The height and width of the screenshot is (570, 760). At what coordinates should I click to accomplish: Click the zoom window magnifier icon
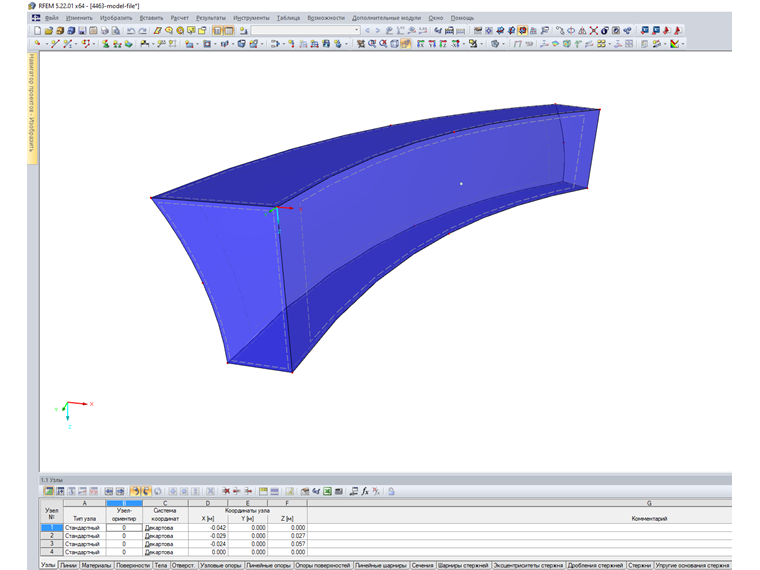372,44
